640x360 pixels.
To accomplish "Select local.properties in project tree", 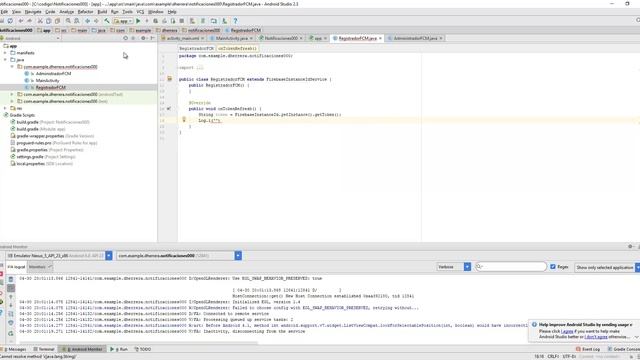I will click(31, 164).
